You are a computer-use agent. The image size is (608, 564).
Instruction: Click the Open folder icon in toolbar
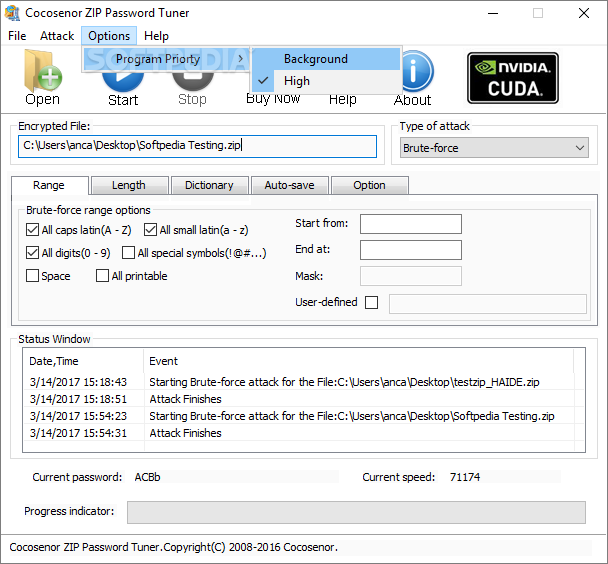click(x=43, y=72)
